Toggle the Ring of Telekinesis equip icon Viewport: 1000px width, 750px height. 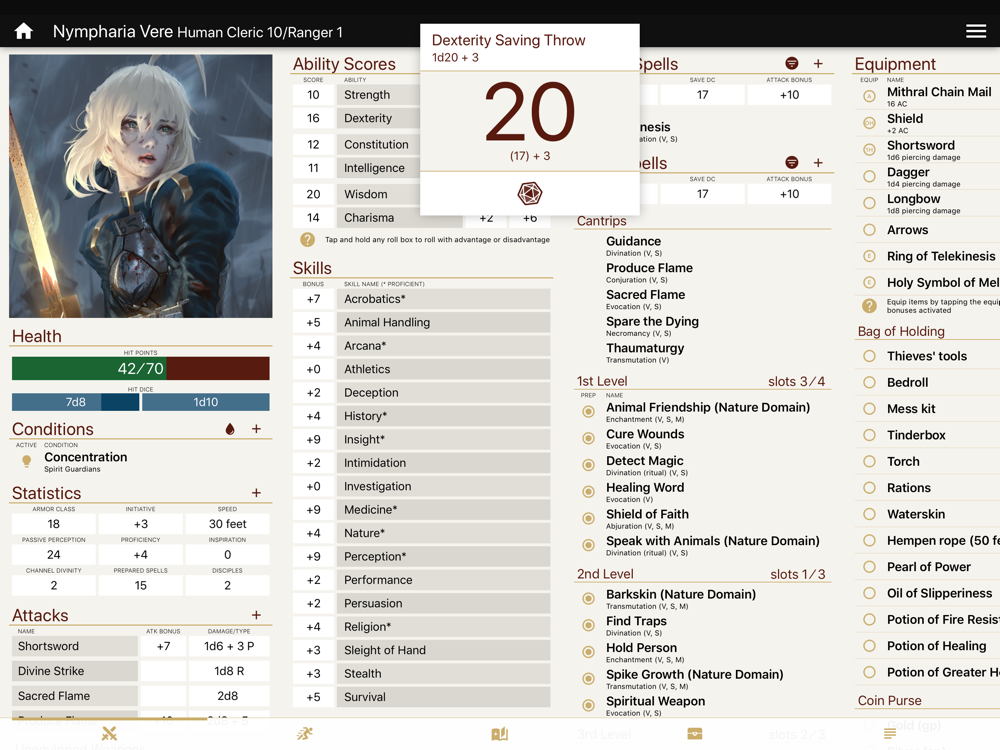tap(869, 256)
